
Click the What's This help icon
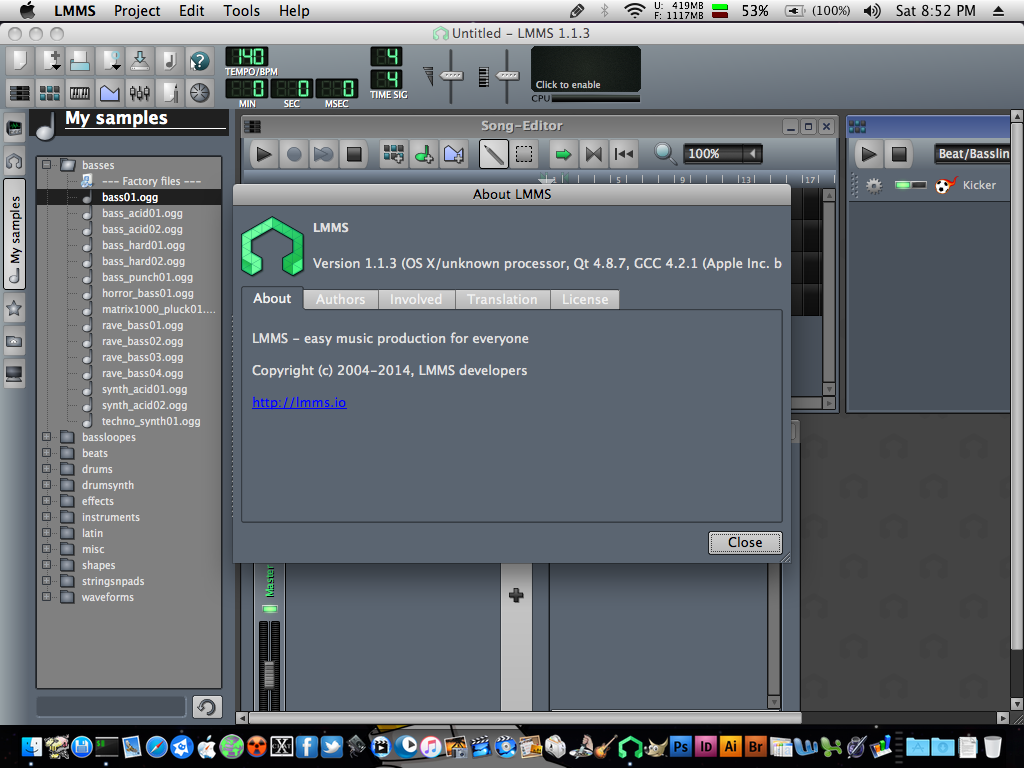pos(200,61)
